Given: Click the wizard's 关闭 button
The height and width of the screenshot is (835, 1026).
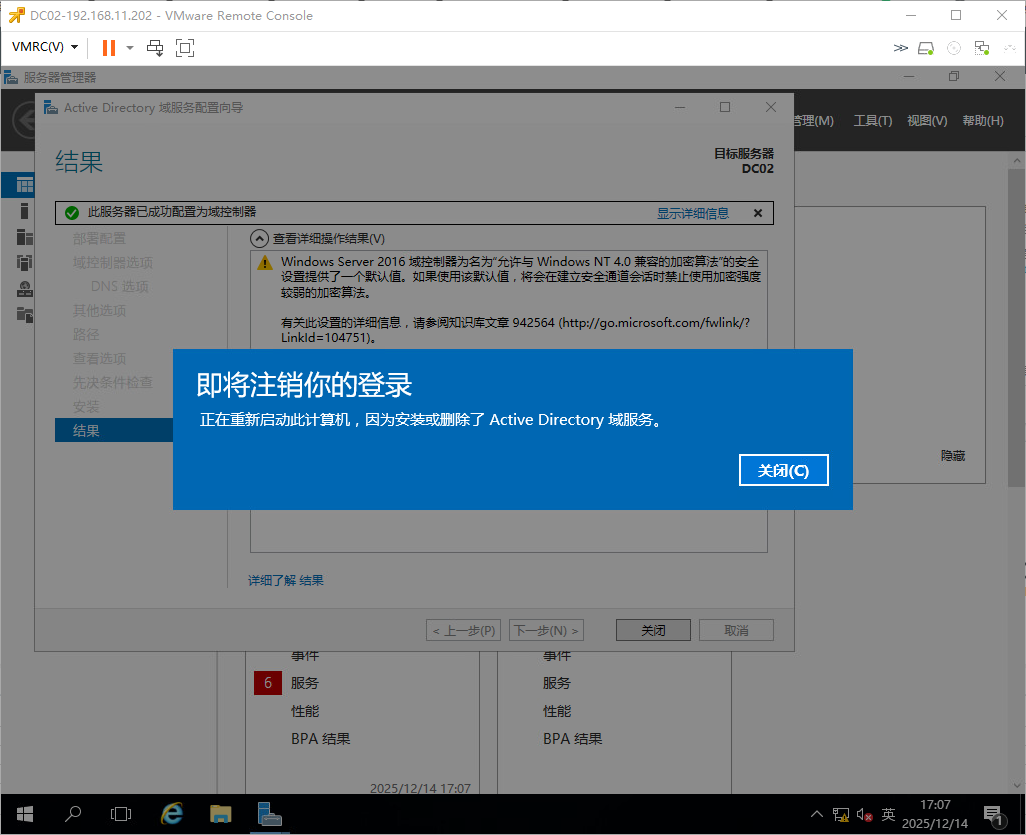Looking at the screenshot, I should pyautogui.click(x=653, y=630).
